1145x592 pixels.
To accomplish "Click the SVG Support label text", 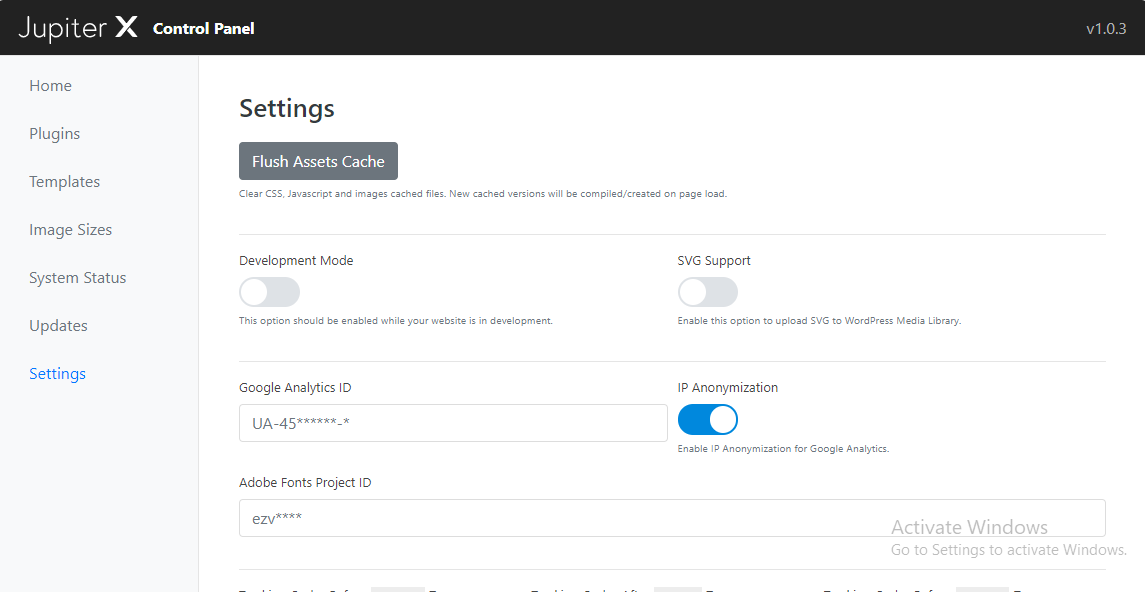I will (713, 261).
